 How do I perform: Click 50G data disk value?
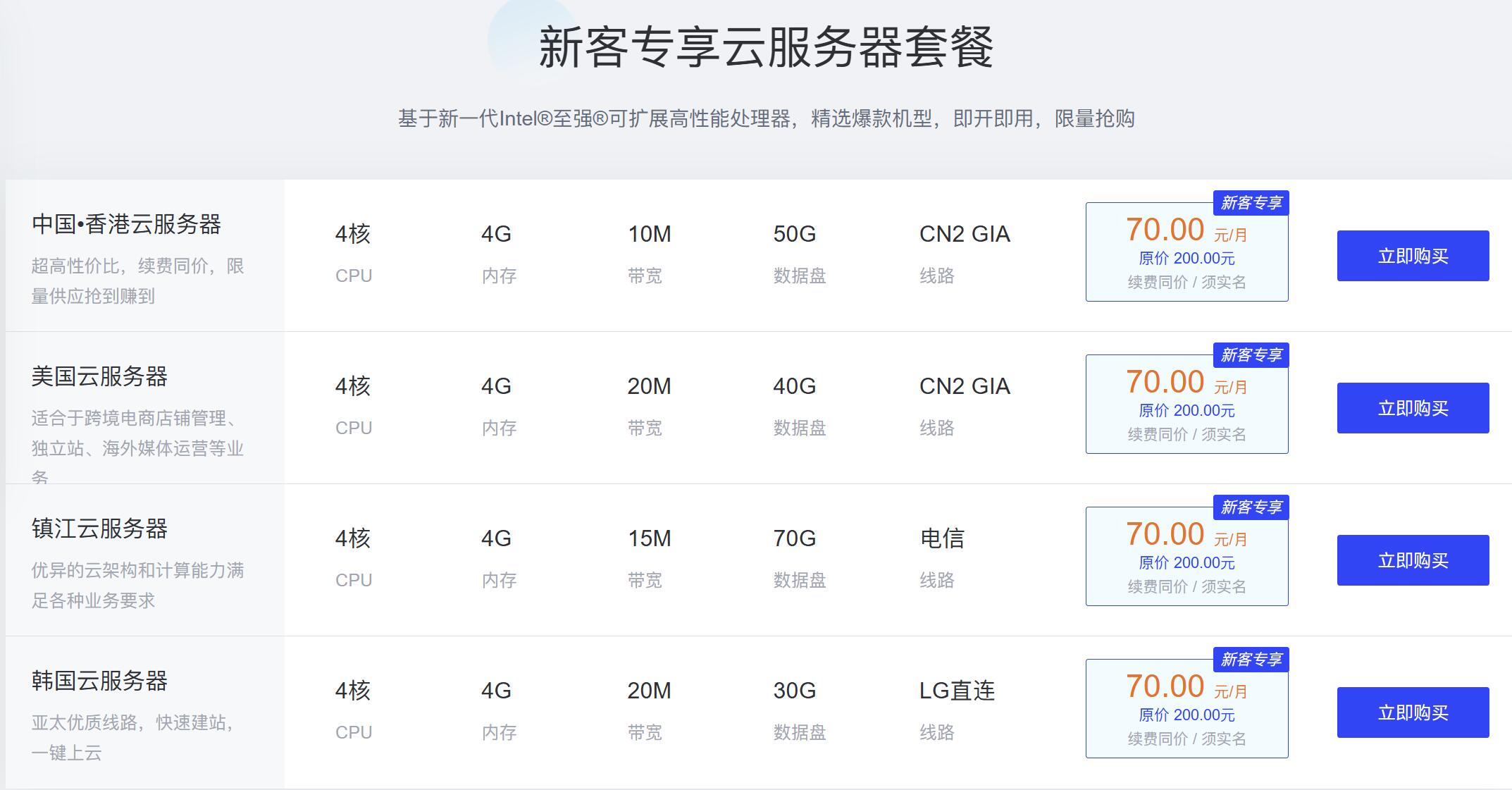tap(795, 234)
